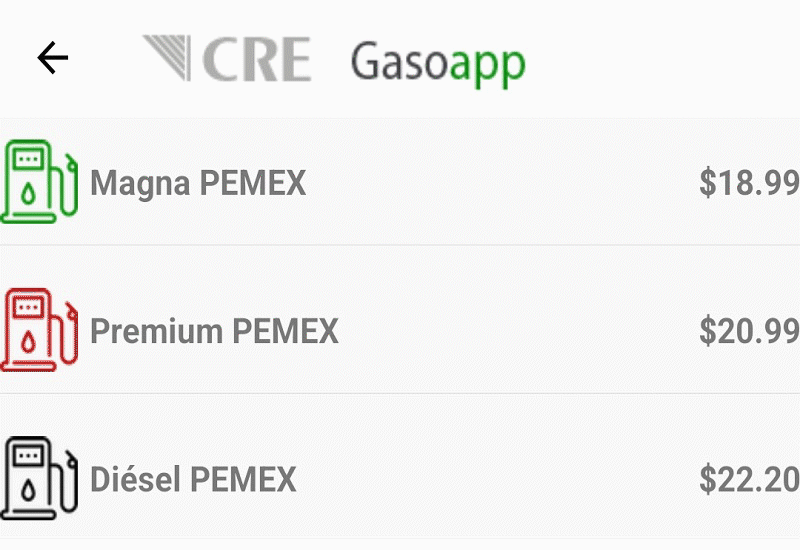The image size is (800, 550).
Task: Click the word PEMEX in the Premium row
Action: pos(285,331)
